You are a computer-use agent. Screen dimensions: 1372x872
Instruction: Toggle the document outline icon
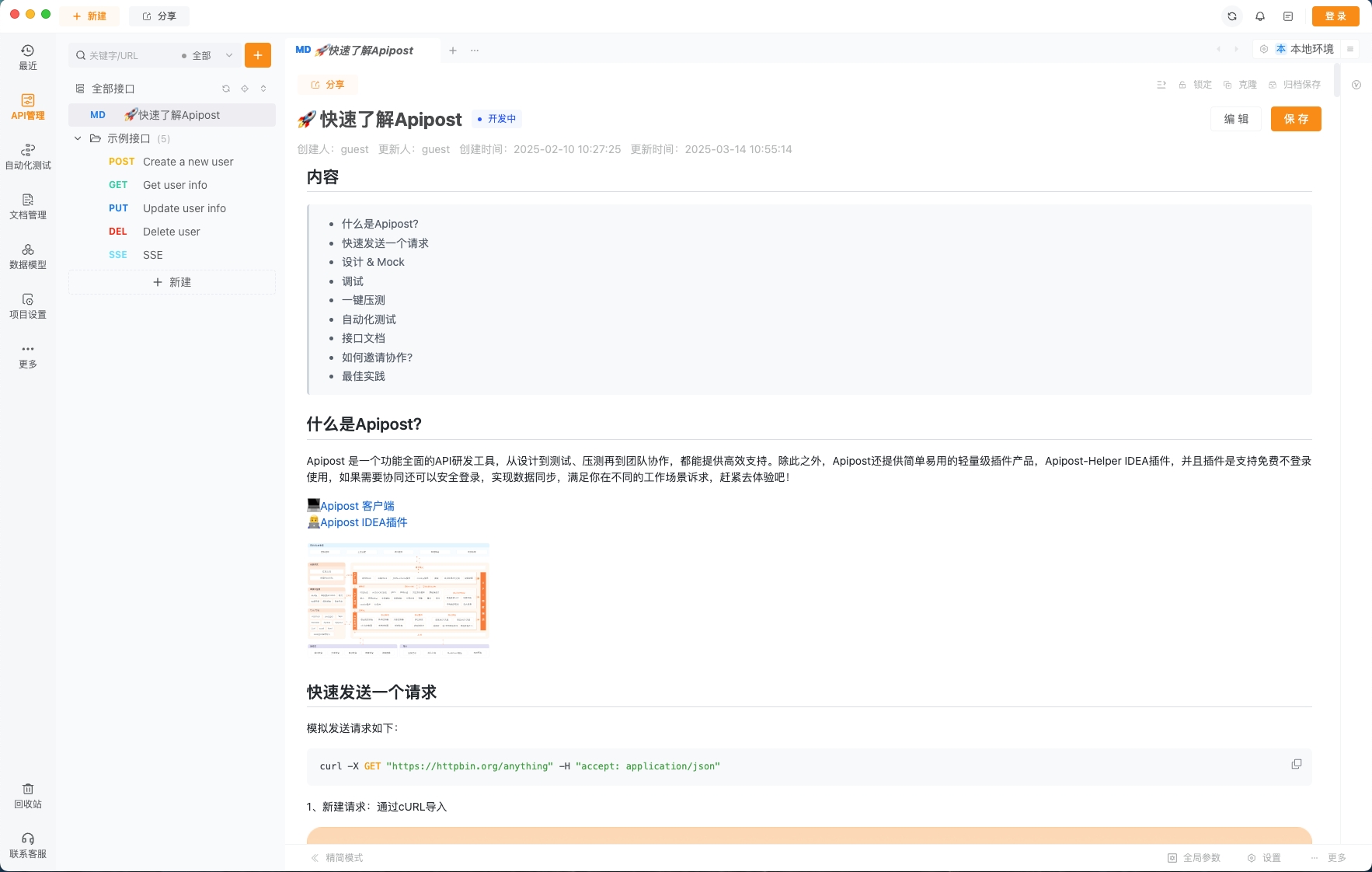click(x=1161, y=85)
